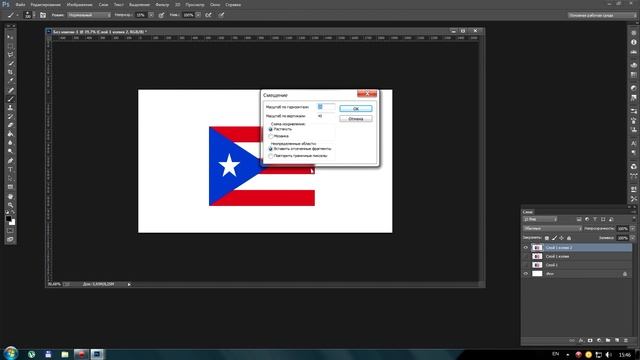Open brush blending mode dropdown

(89, 15)
